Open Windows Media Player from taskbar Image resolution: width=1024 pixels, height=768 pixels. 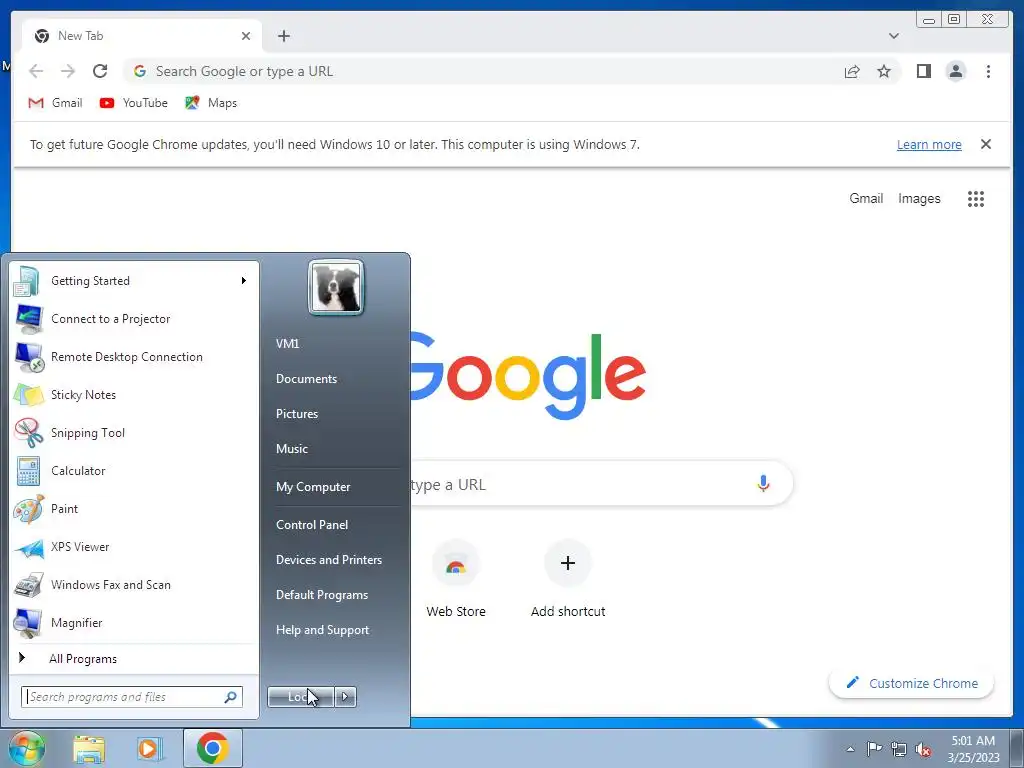(149, 748)
